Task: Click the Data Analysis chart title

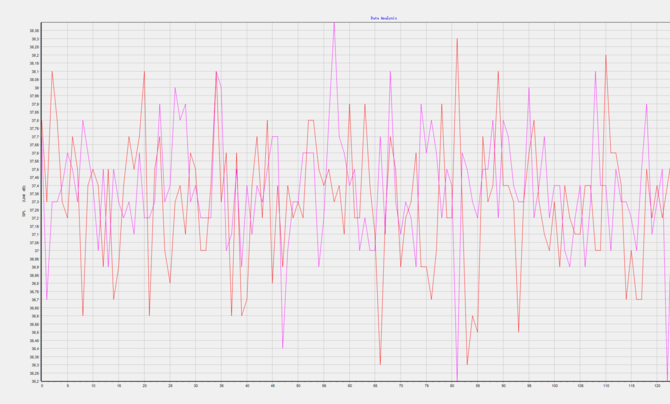Action: (384, 18)
